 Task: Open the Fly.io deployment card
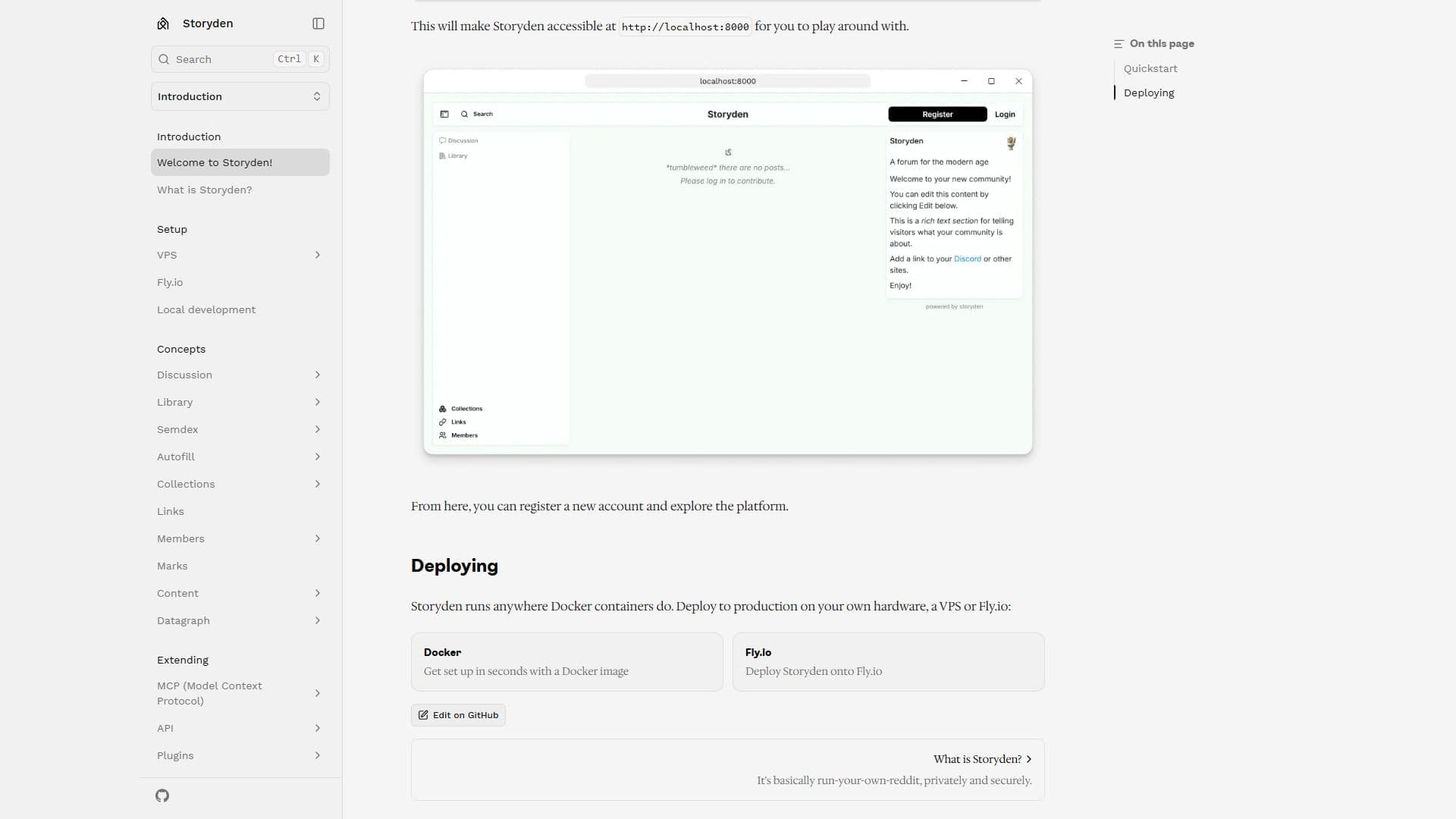click(x=888, y=662)
